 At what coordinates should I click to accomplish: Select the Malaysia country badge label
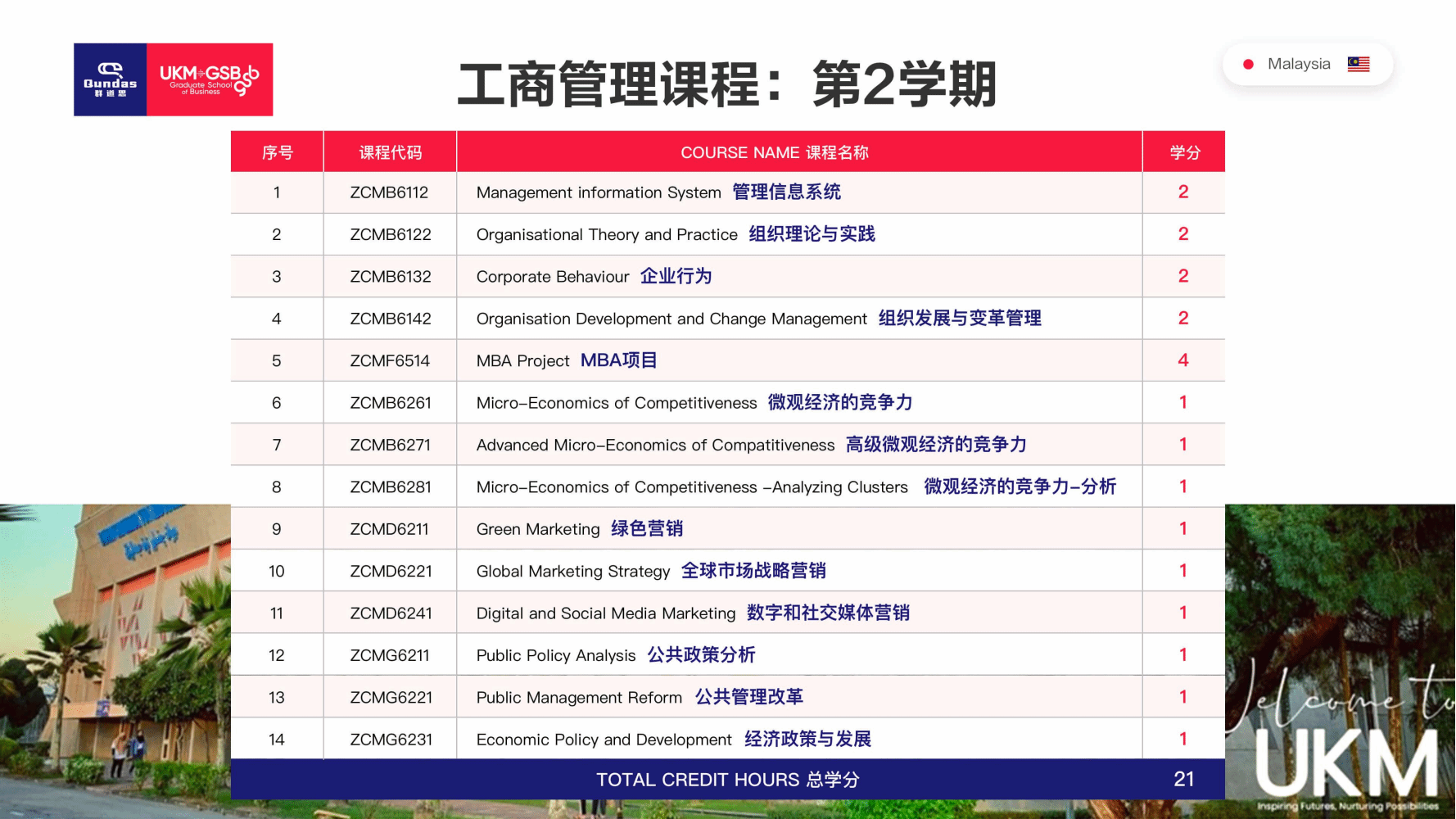[1299, 64]
